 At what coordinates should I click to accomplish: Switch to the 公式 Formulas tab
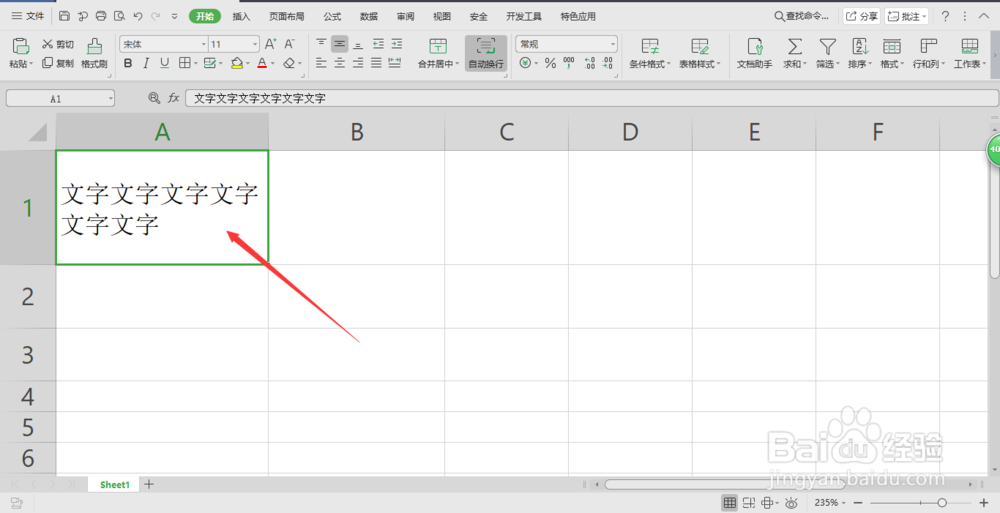tap(332, 17)
